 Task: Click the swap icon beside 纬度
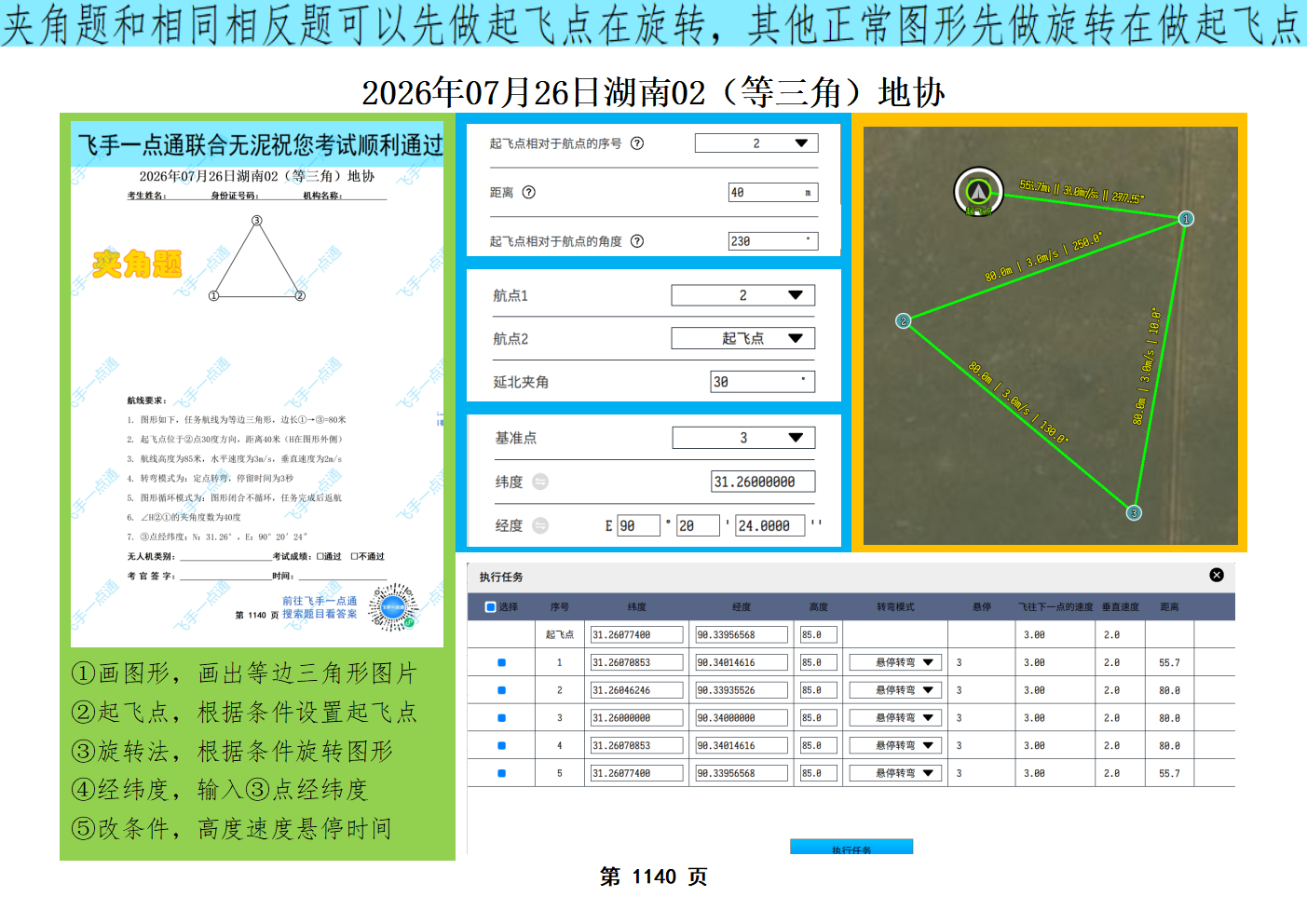(540, 482)
